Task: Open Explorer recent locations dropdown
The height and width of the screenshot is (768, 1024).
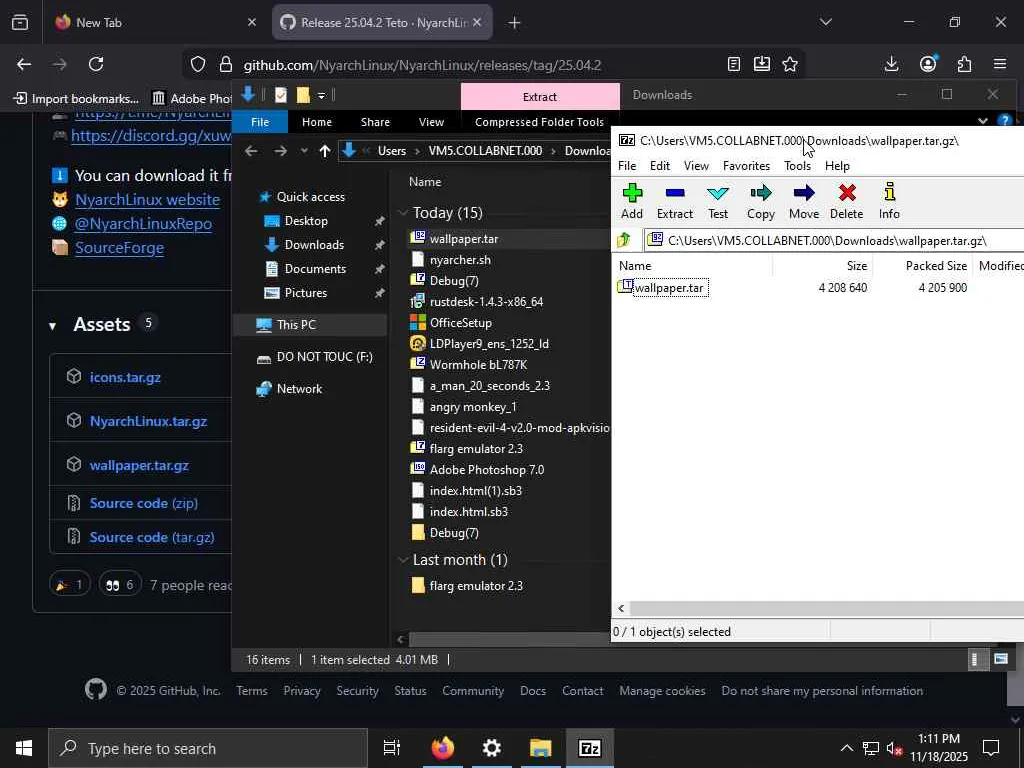Action: tap(304, 151)
